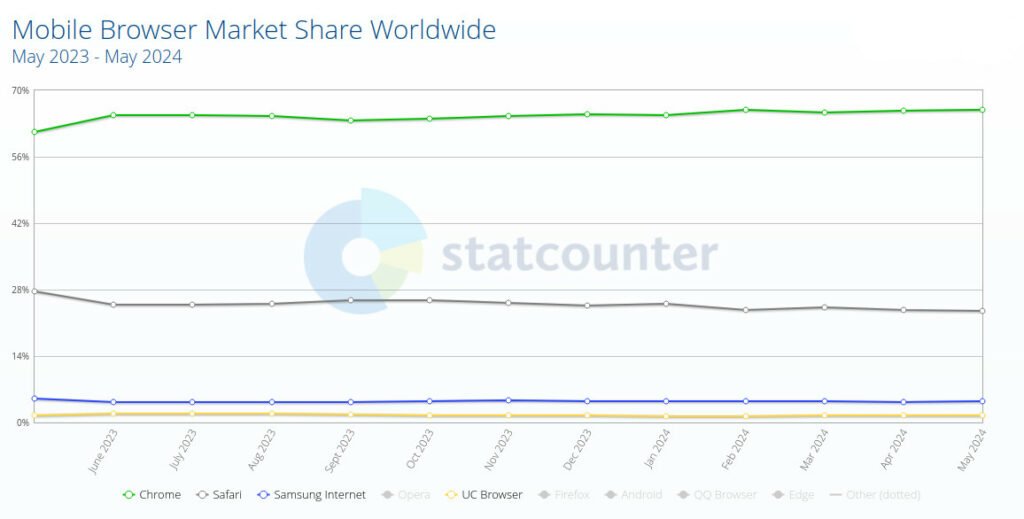Click the 56% y-axis label
Viewport: 1024px width, 519px height.
(20, 157)
